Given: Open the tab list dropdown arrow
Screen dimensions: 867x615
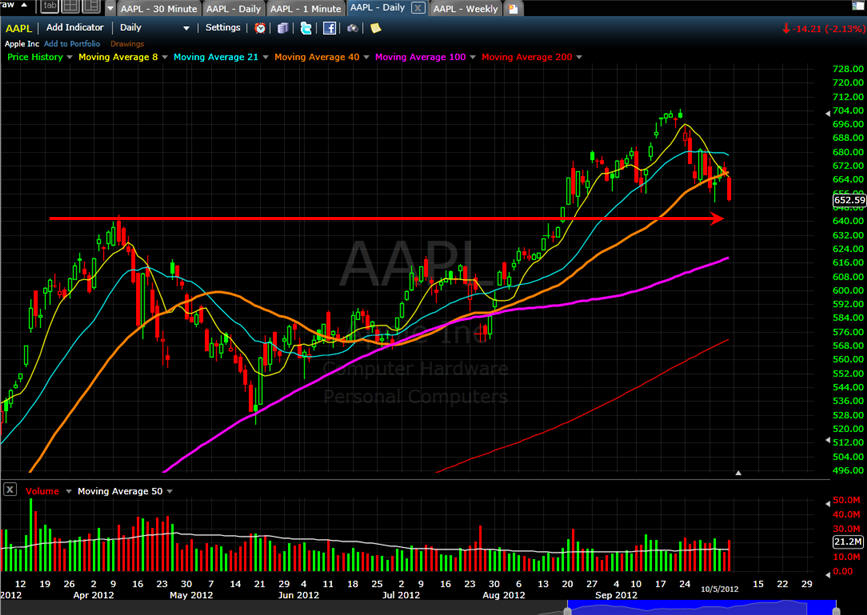Looking at the screenshot, I should tap(110, 8).
